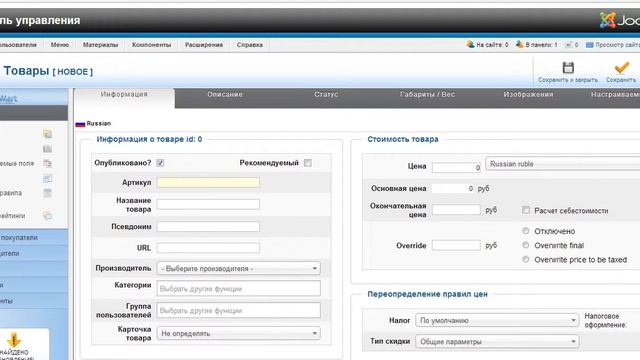Click the top yellow folder icon in the sidebar
This screenshot has height=360, width=640.
[47, 133]
